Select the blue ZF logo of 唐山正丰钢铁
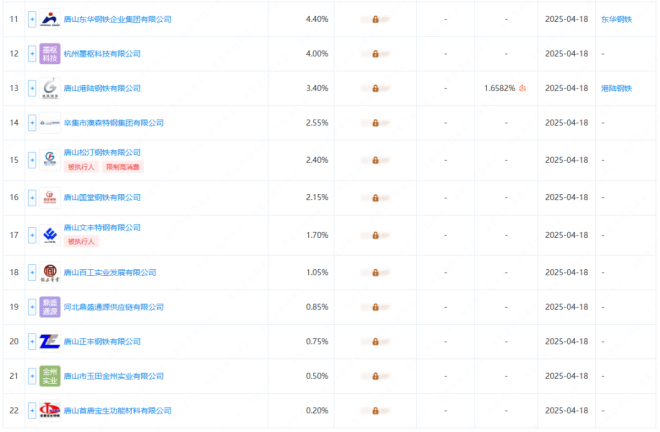Viewport: 660px width, 432px height. pos(50,341)
